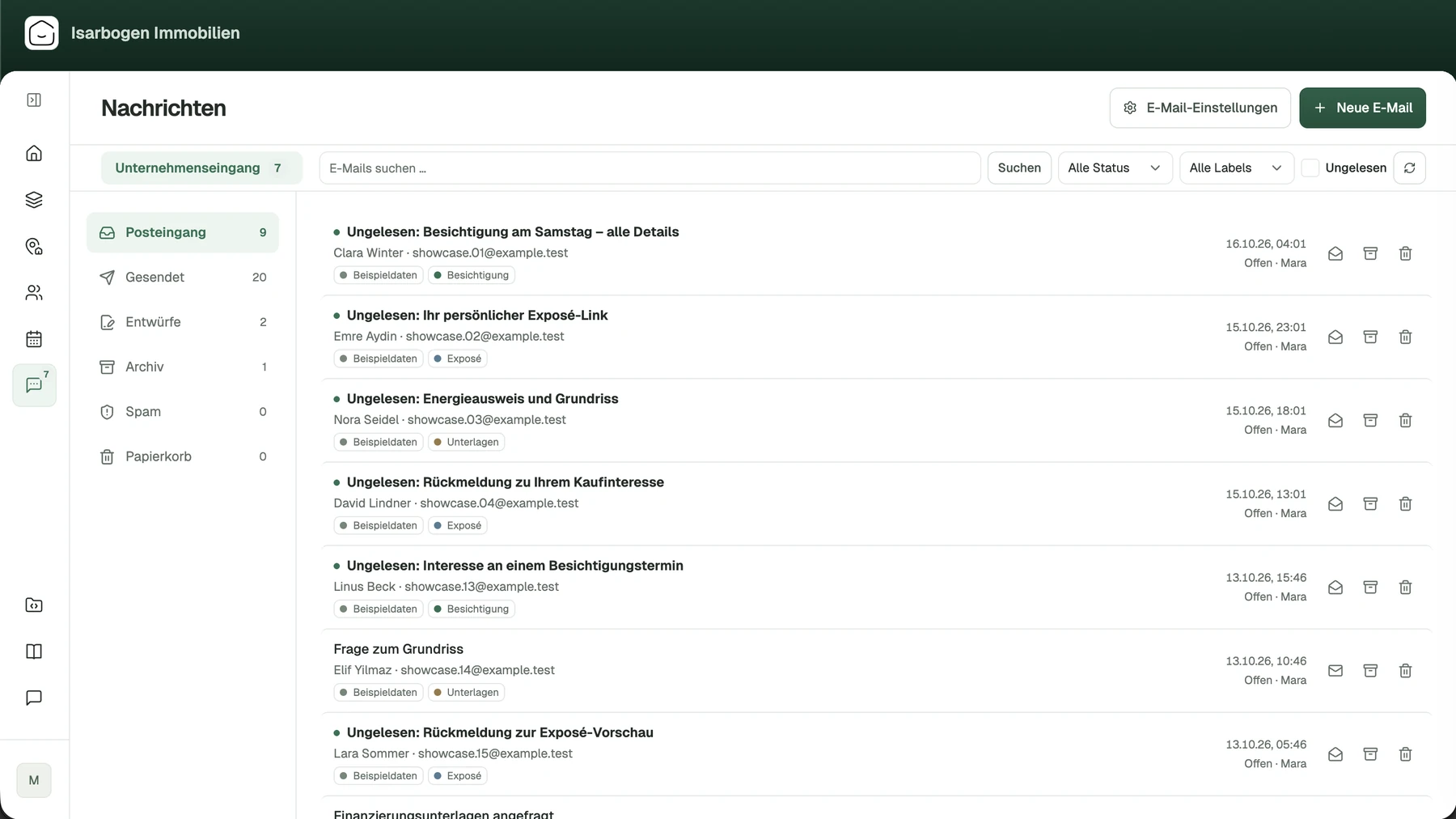This screenshot has height=819, width=1456.
Task: Open the book documentation sidebar icon
Action: [34, 651]
